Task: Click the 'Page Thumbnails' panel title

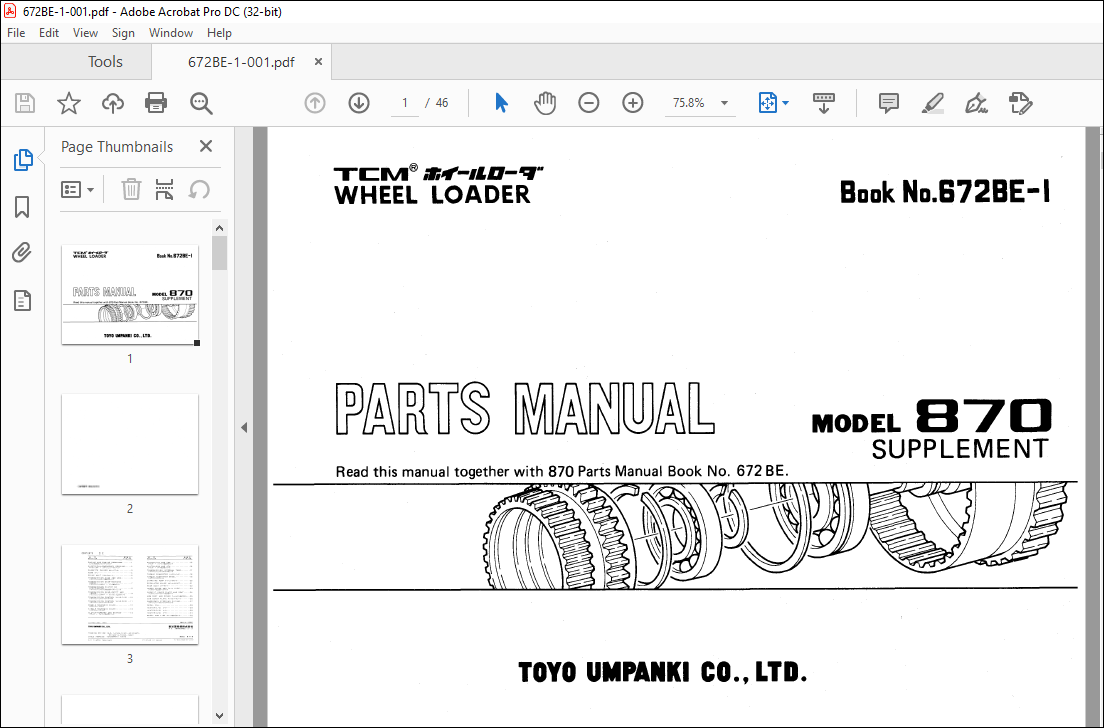Action: [117, 146]
